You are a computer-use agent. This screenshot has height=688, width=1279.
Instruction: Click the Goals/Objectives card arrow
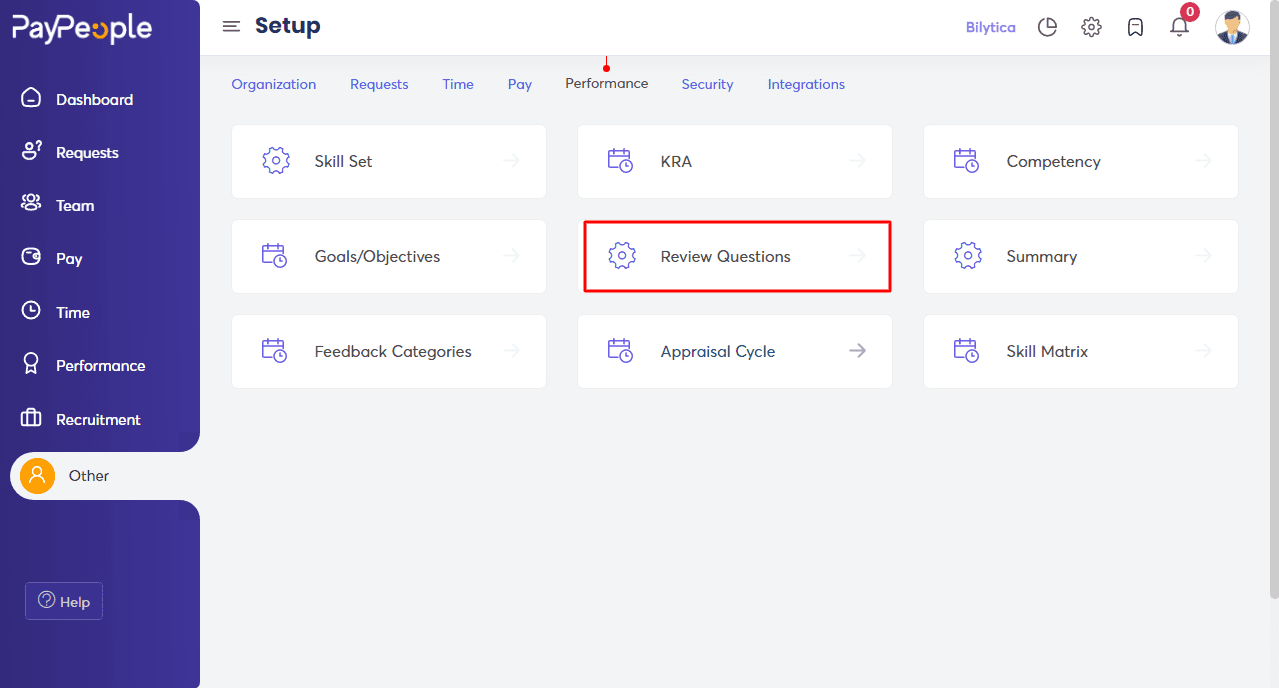click(x=512, y=255)
